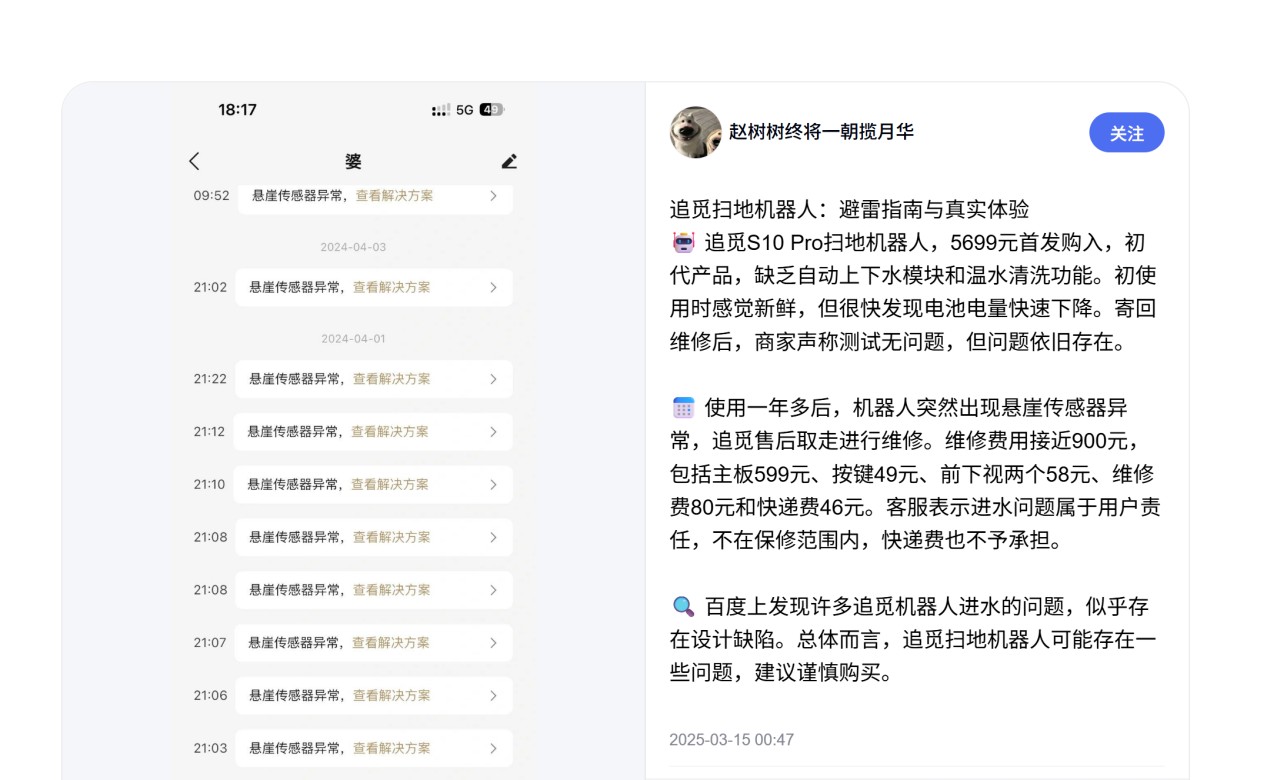Click 查看解决方案 in the 09:52 row
The image size is (1267, 780).
click(395, 196)
